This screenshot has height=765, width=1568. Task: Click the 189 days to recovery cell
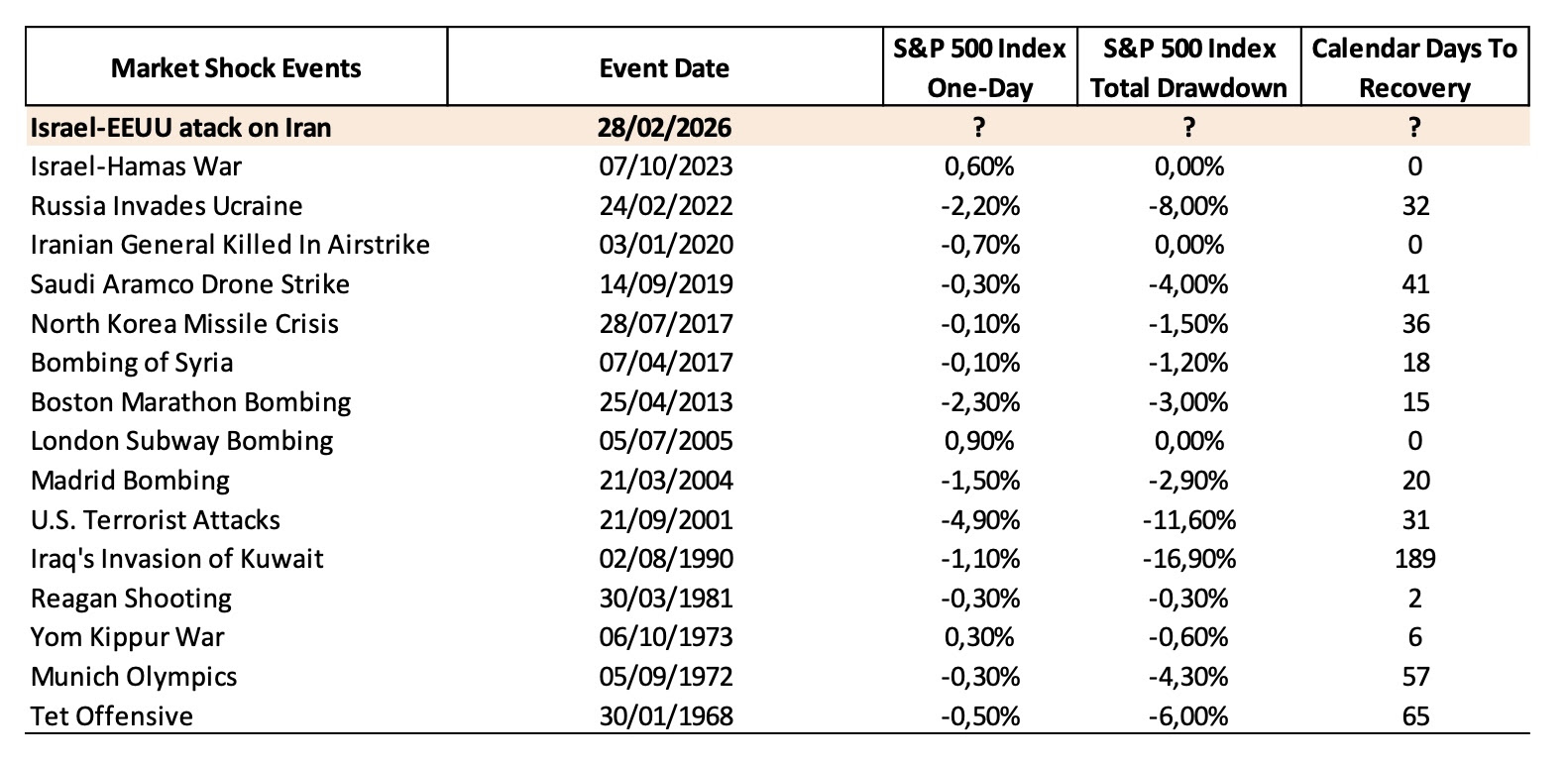click(1414, 559)
